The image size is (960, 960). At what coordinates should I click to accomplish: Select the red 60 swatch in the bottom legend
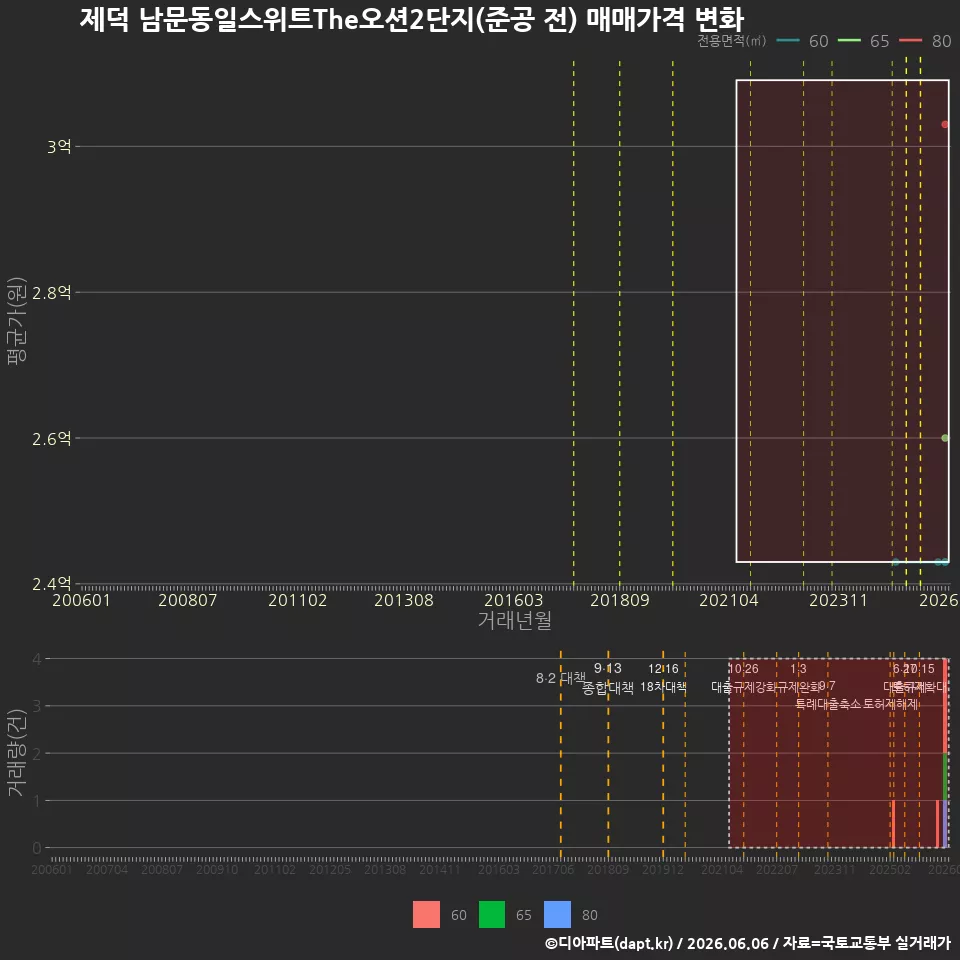[426, 915]
